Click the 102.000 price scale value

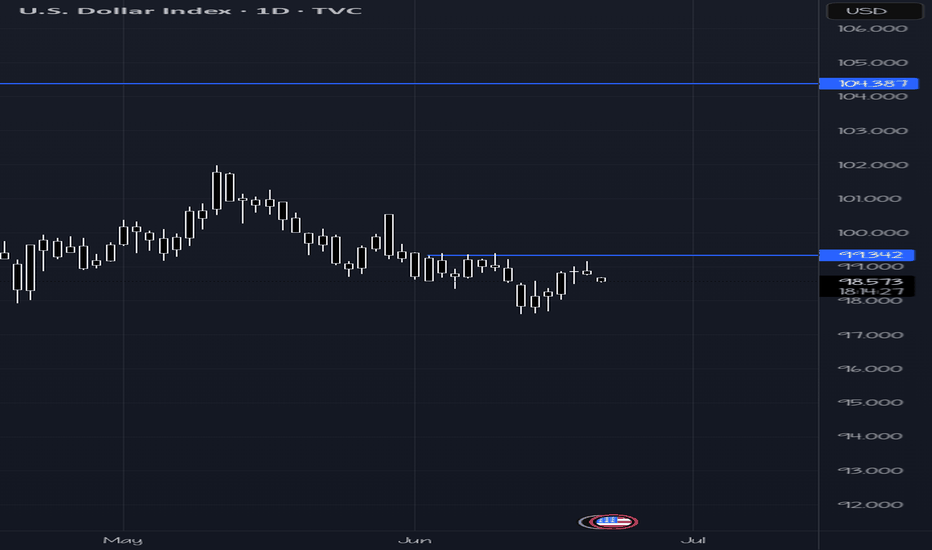coord(873,165)
